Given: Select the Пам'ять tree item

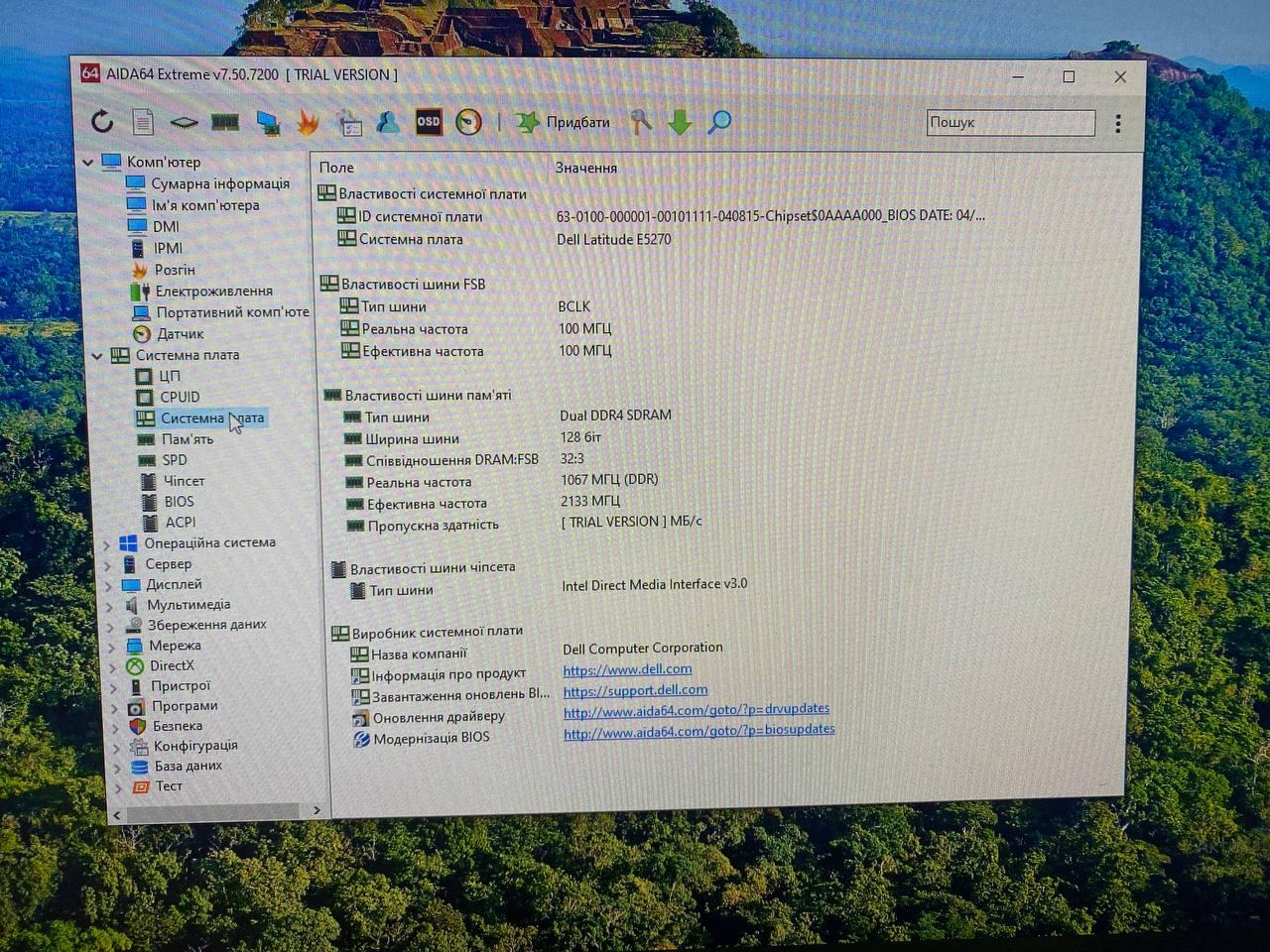Looking at the screenshot, I should [188, 439].
